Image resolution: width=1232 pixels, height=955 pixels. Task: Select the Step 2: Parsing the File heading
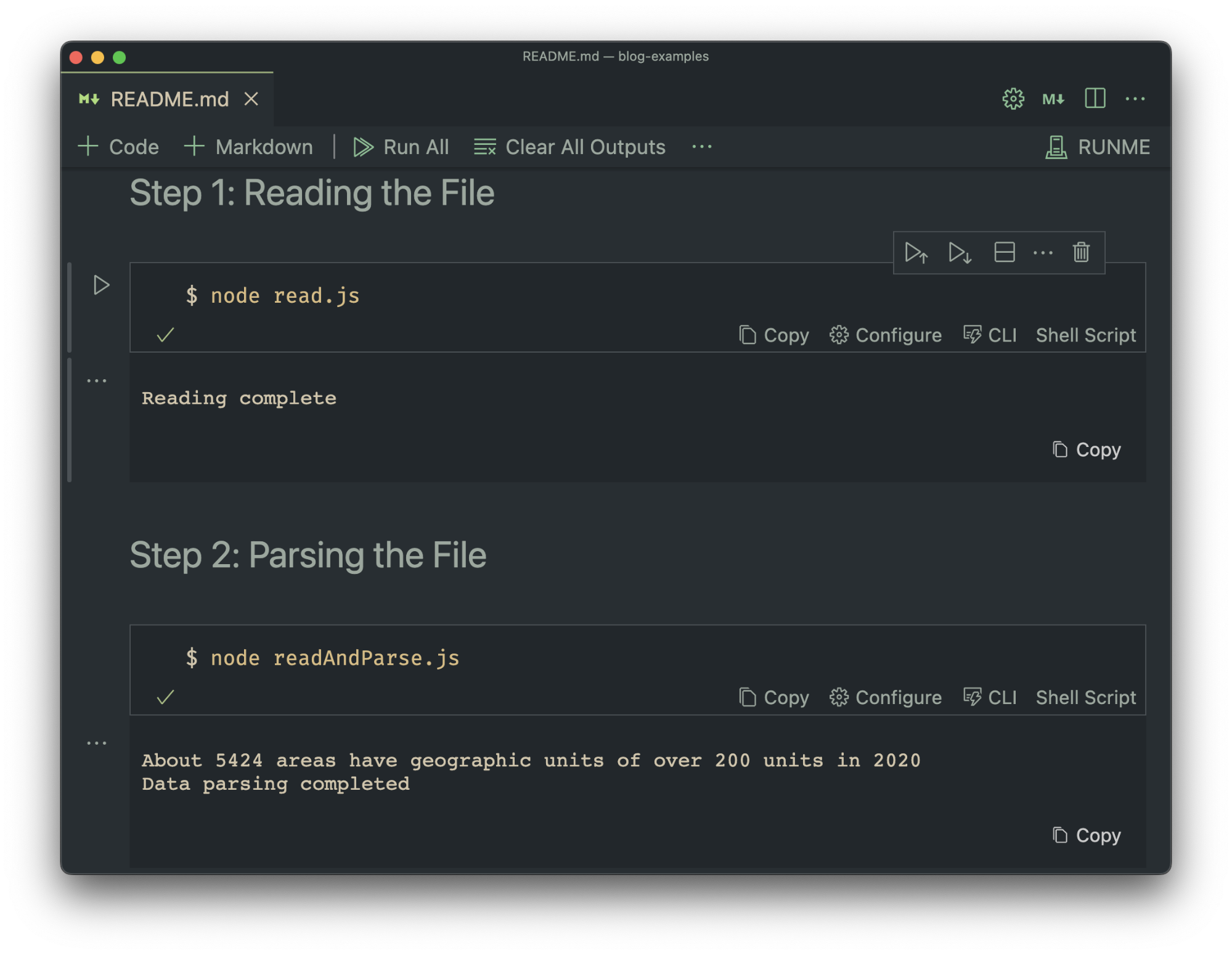point(308,554)
